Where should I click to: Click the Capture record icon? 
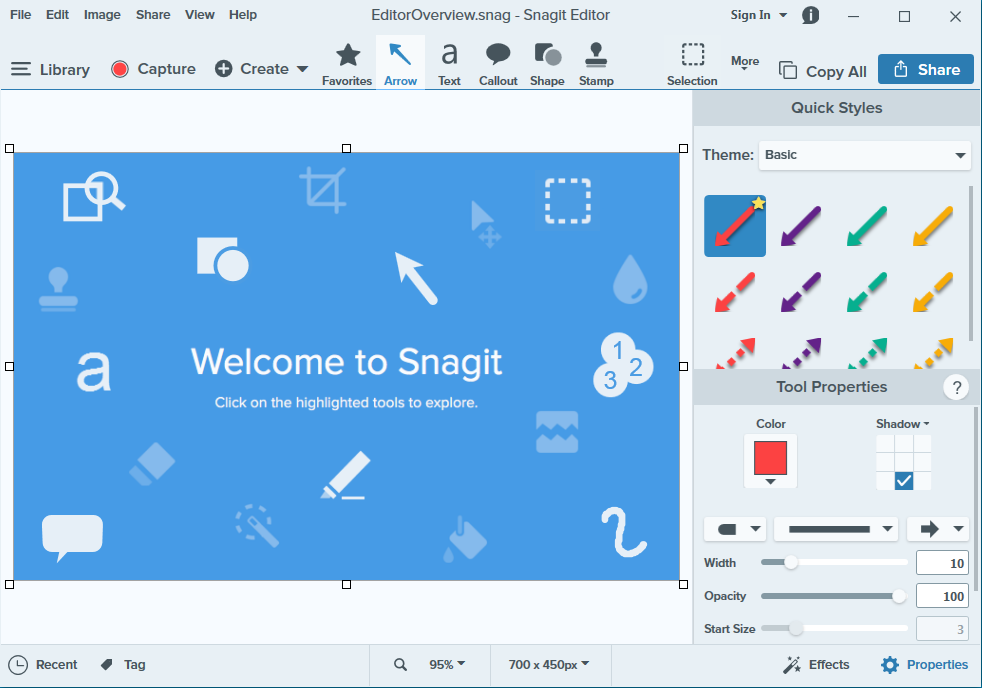pyautogui.click(x=120, y=69)
